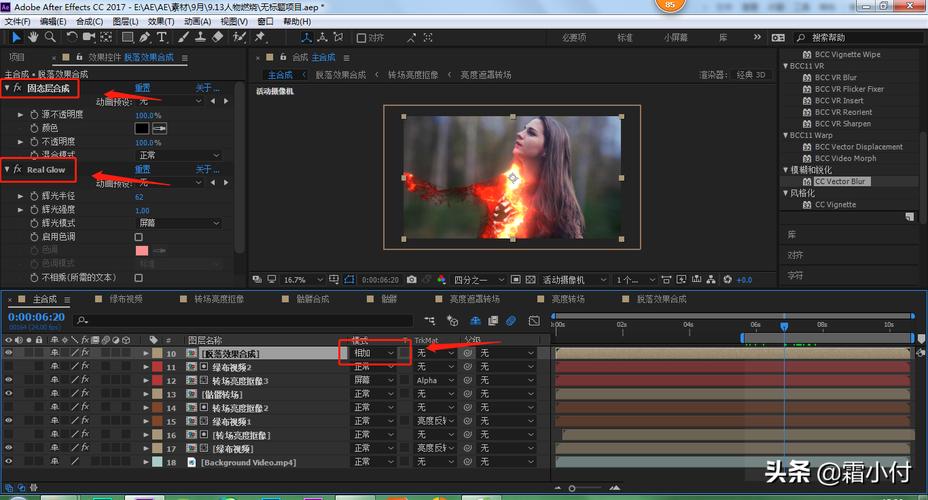
Task: Open the 窗口 menu
Action: point(265,21)
